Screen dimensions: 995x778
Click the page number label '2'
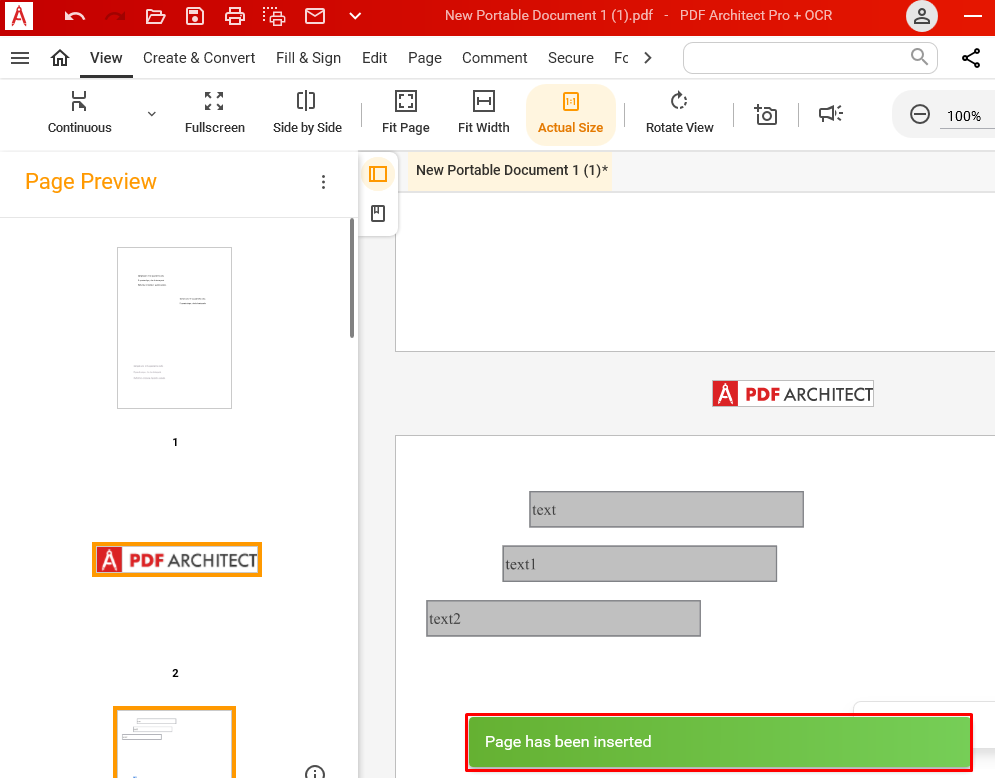[175, 673]
